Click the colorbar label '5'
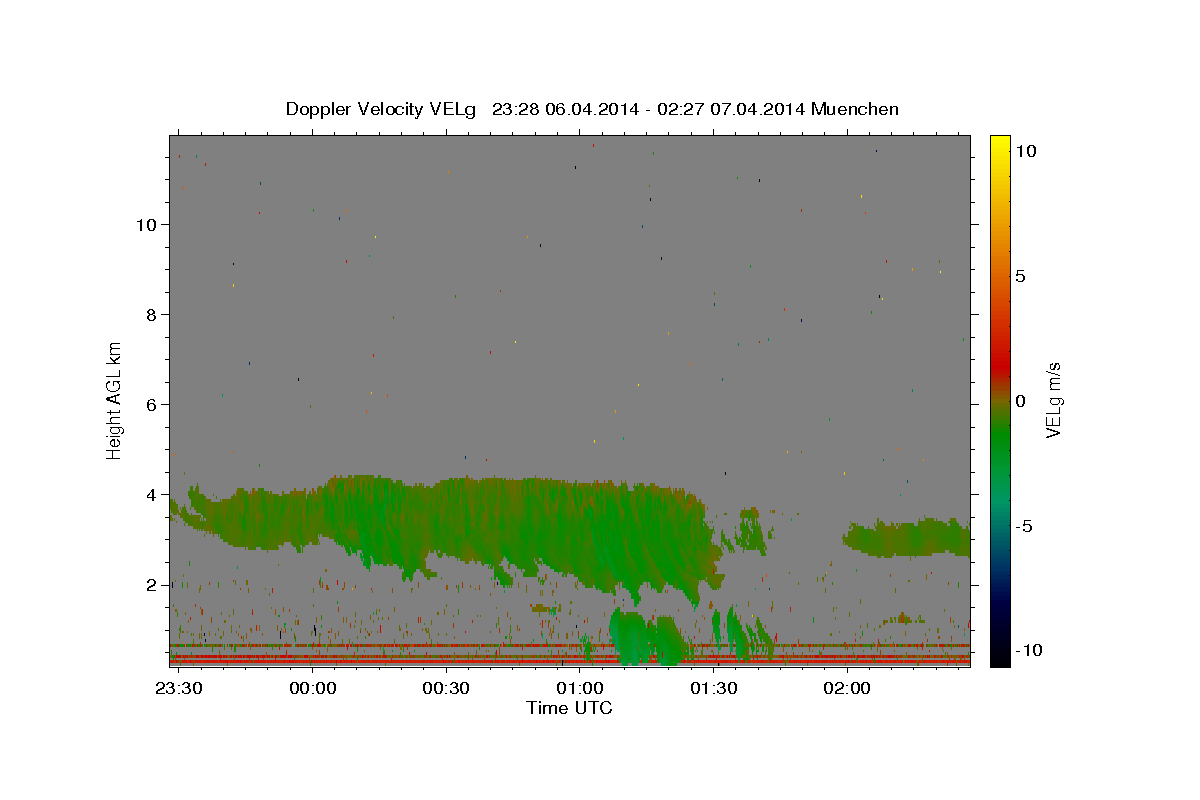 click(1020, 276)
